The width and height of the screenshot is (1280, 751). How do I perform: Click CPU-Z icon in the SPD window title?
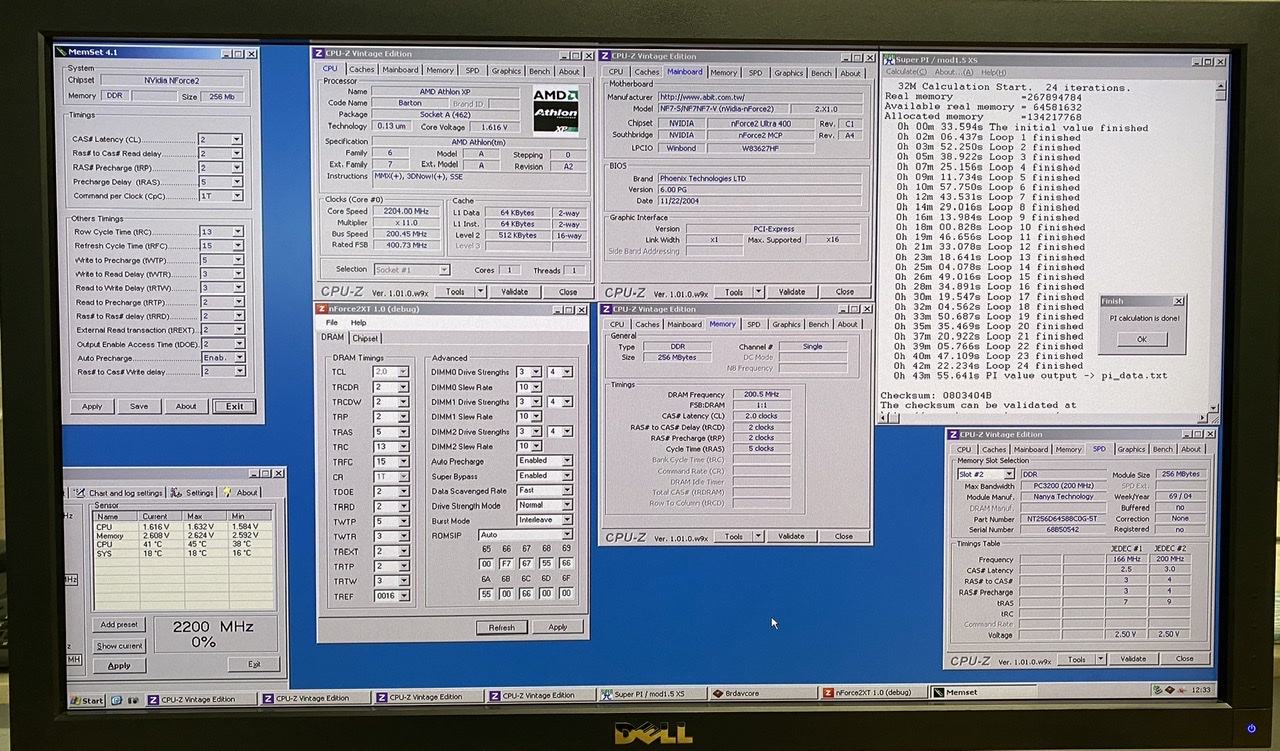(x=953, y=435)
